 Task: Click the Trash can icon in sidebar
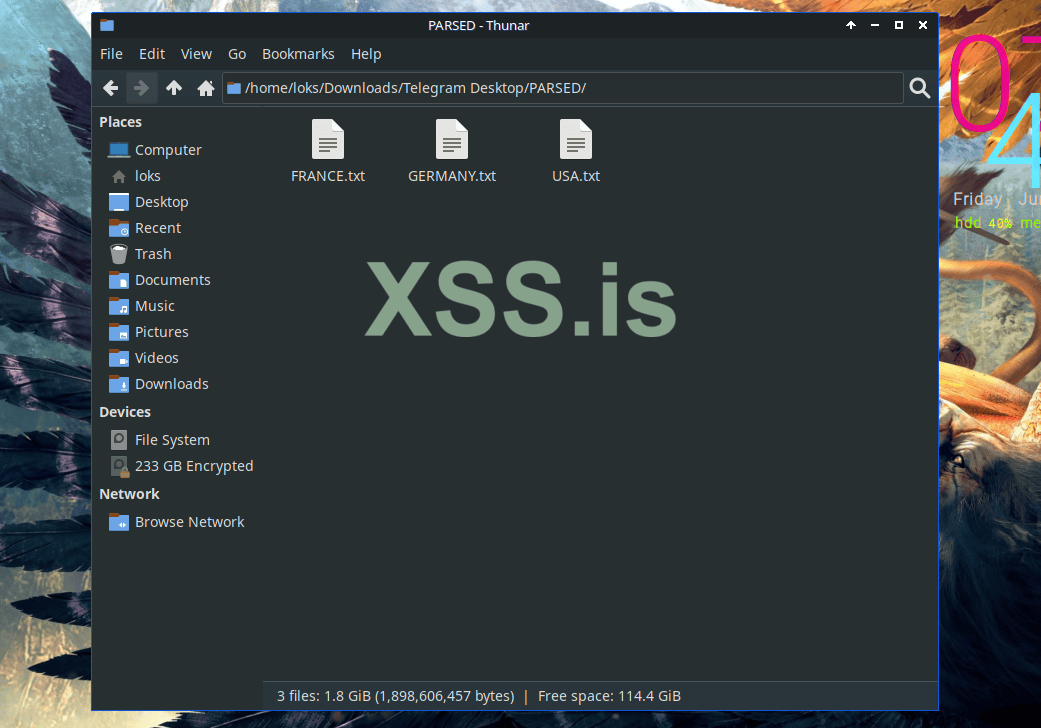[x=119, y=254]
